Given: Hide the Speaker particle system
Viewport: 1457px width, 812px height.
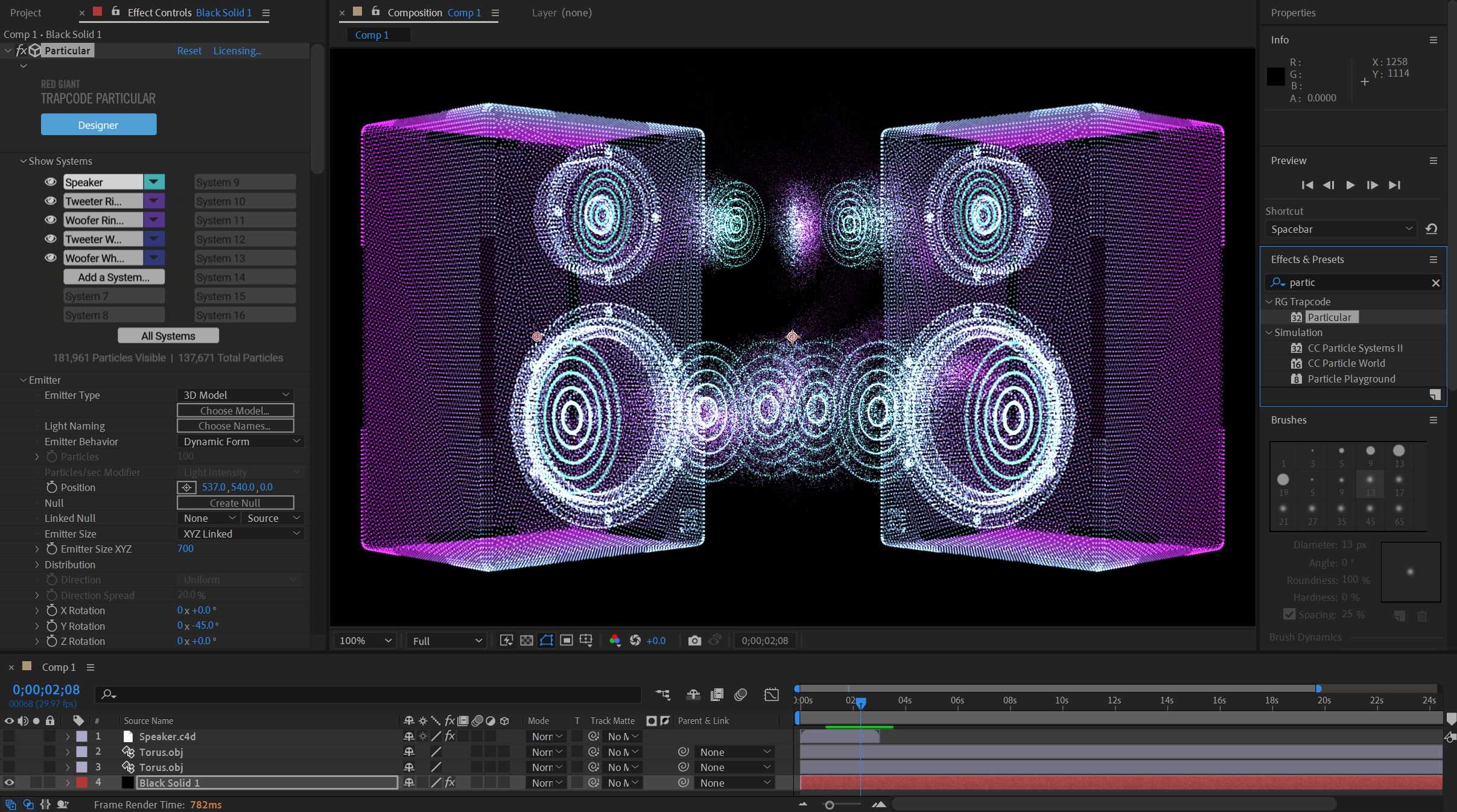Looking at the screenshot, I should pyautogui.click(x=51, y=182).
